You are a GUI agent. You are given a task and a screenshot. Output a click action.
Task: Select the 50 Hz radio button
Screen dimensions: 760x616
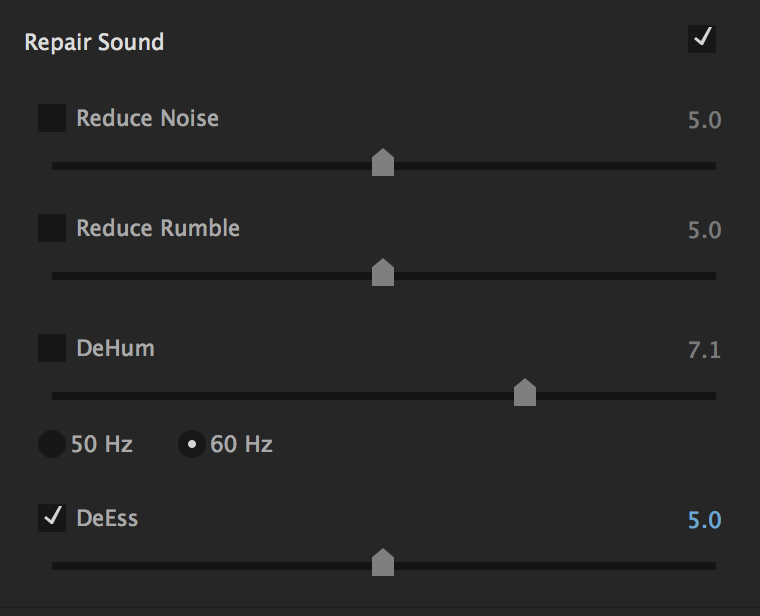[x=52, y=444]
